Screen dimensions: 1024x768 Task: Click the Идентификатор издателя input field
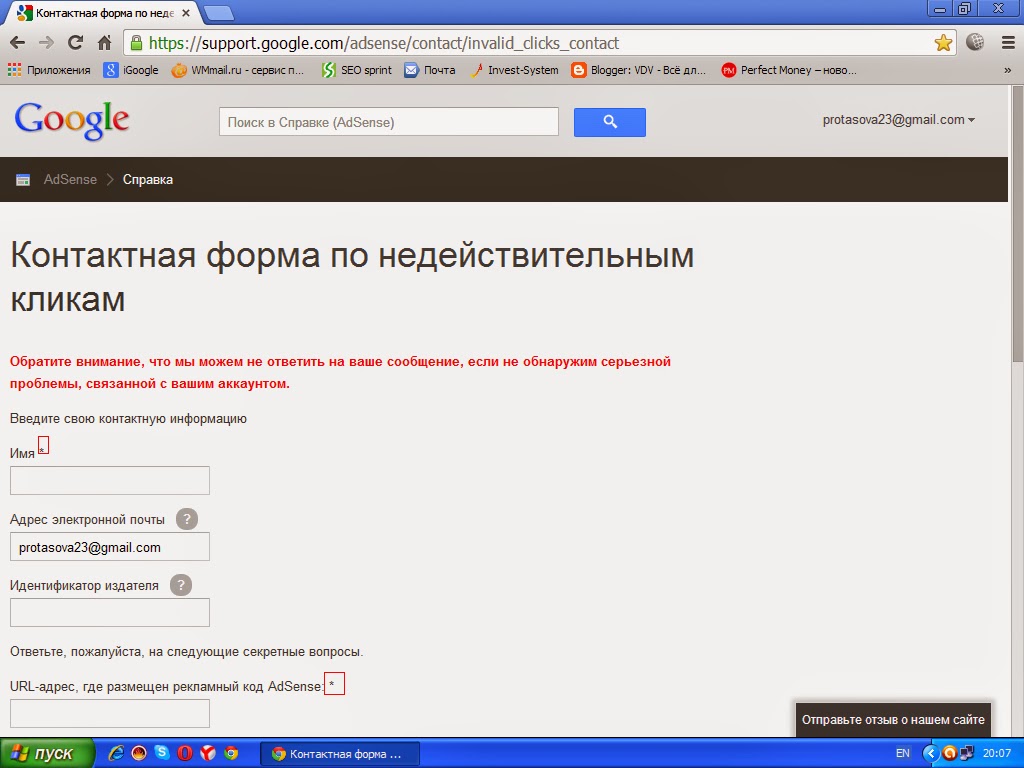click(x=110, y=613)
